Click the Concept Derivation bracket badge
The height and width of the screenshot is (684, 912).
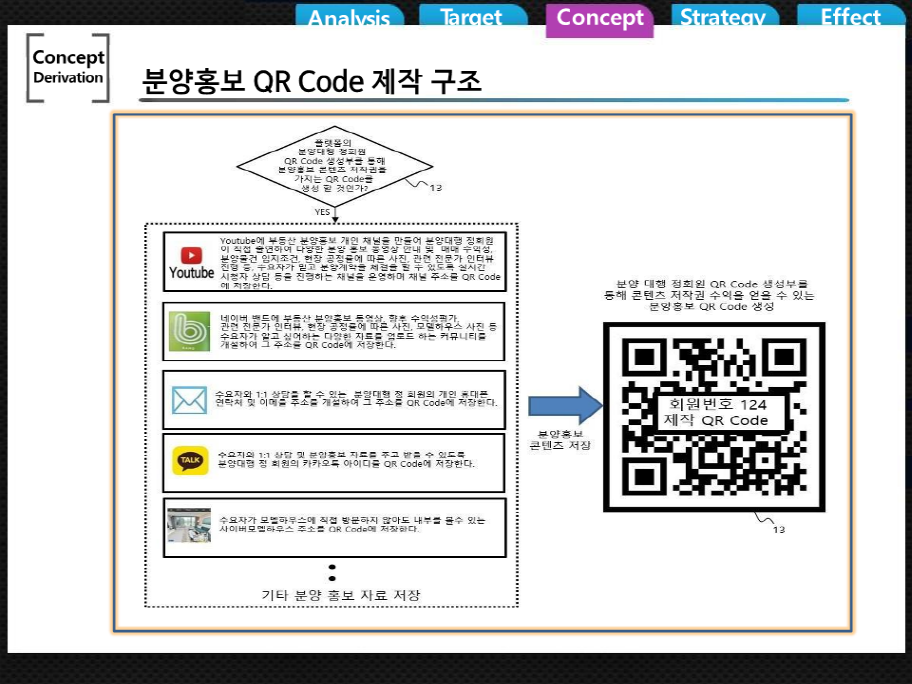(68, 68)
